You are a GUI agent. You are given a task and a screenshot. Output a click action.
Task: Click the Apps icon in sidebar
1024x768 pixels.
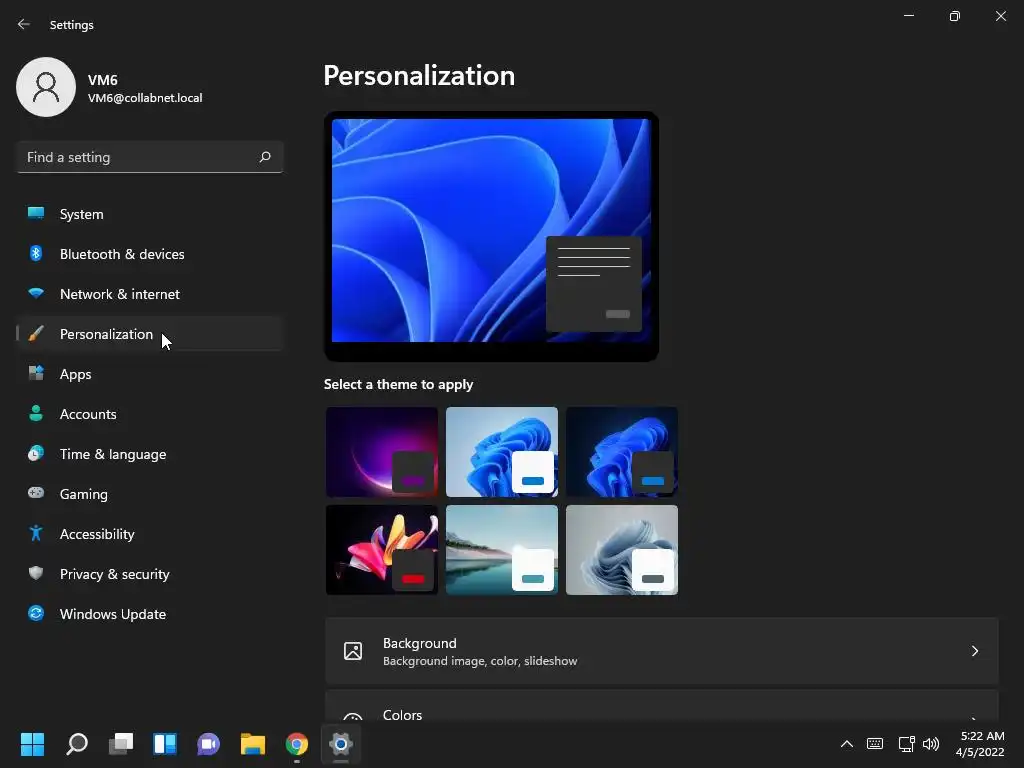point(36,374)
